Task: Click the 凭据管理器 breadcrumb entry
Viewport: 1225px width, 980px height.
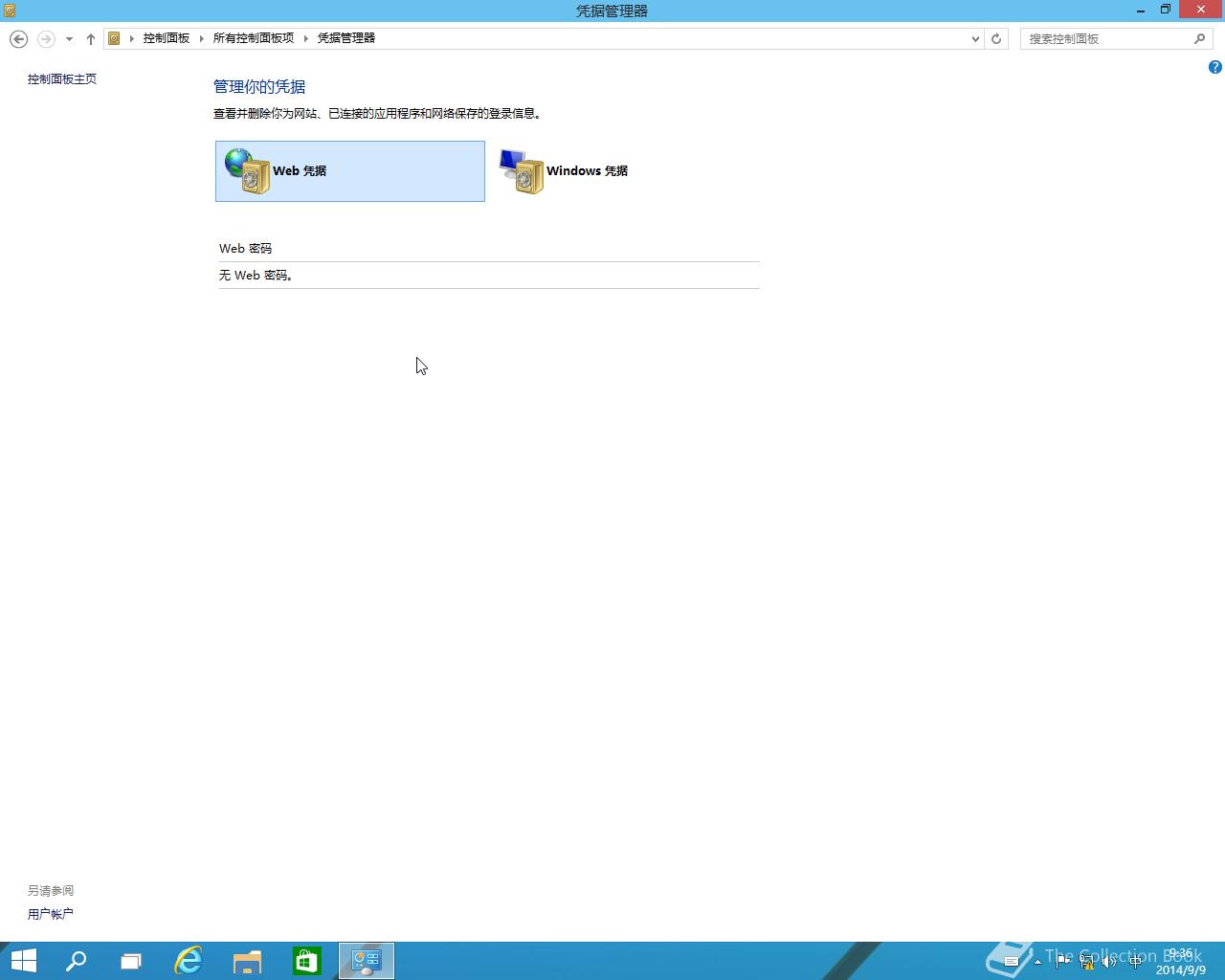Action: [x=346, y=38]
